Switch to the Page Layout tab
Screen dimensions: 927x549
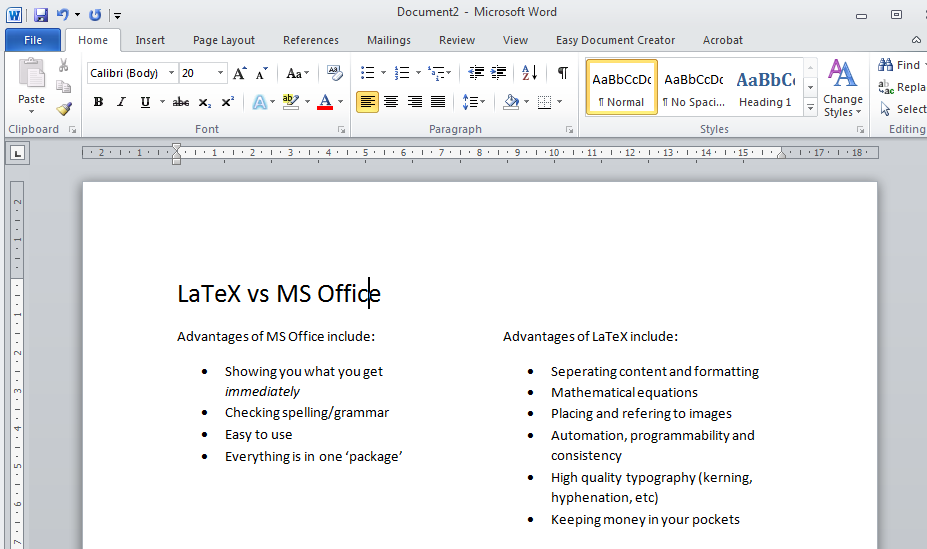pyautogui.click(x=224, y=40)
